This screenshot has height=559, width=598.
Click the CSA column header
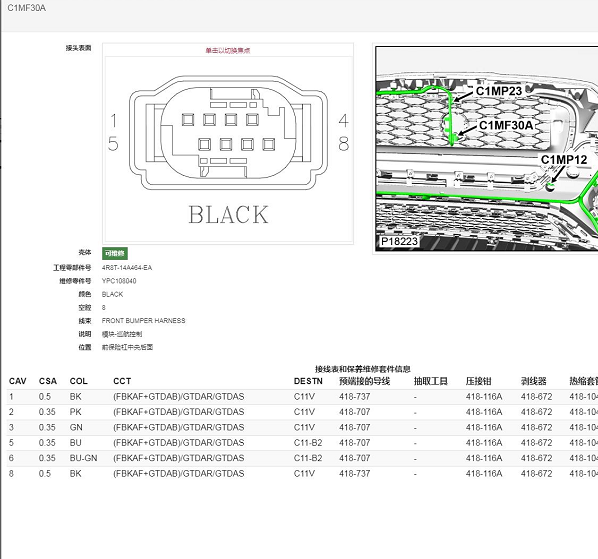[x=48, y=381]
